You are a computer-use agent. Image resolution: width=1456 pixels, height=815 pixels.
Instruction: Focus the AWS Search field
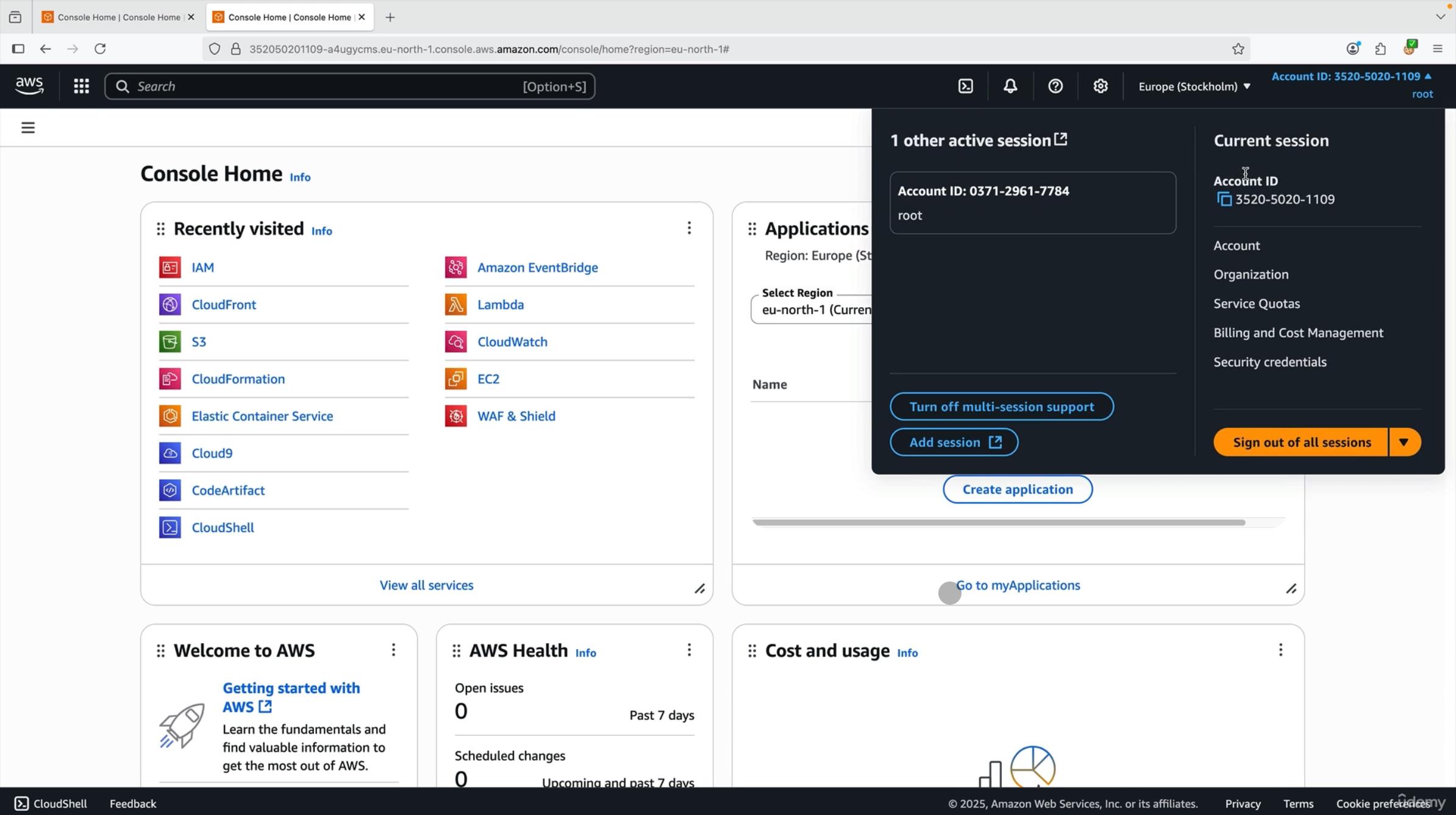coord(350,86)
